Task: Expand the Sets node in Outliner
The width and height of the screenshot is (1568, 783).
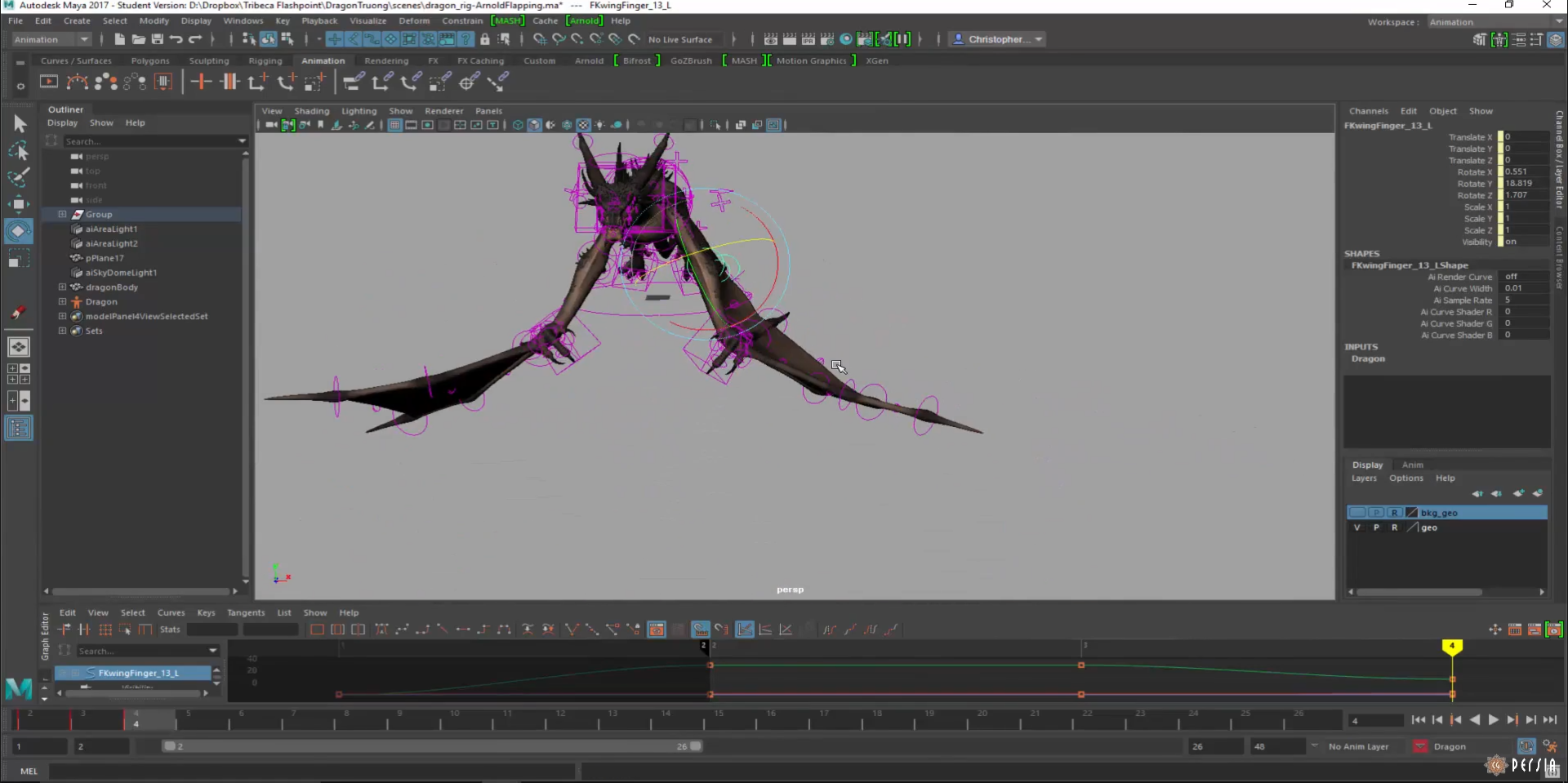Action: pyautogui.click(x=62, y=331)
